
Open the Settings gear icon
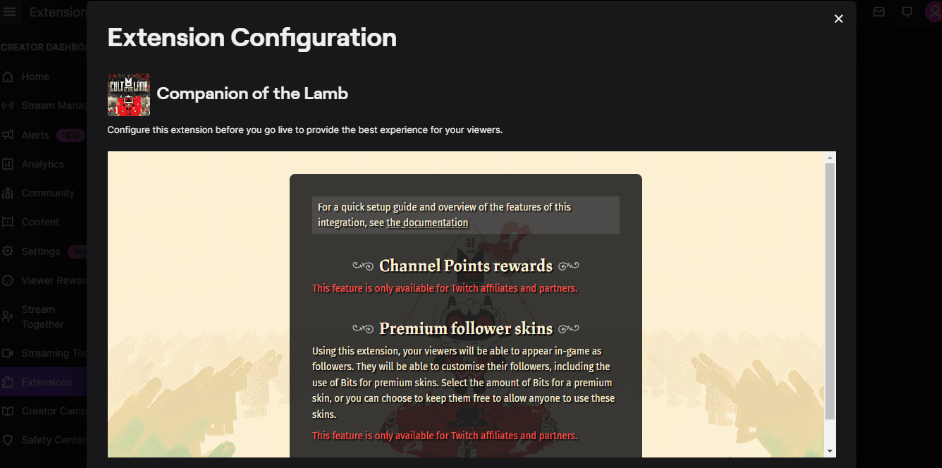point(7,251)
